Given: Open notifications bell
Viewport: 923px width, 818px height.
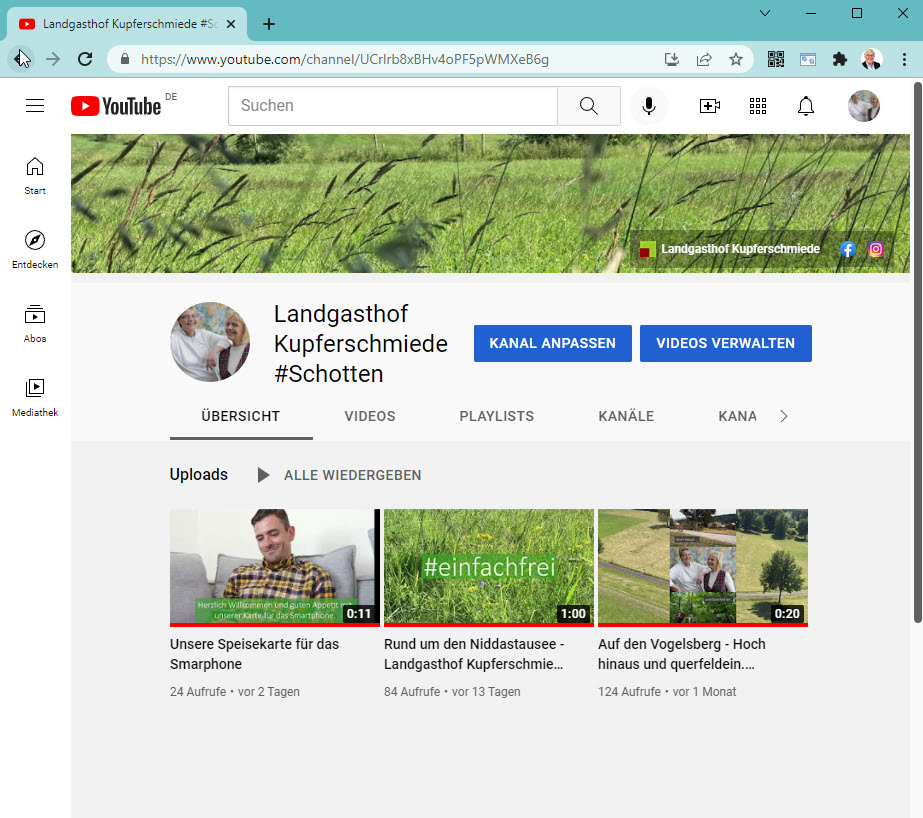Looking at the screenshot, I should (x=805, y=106).
